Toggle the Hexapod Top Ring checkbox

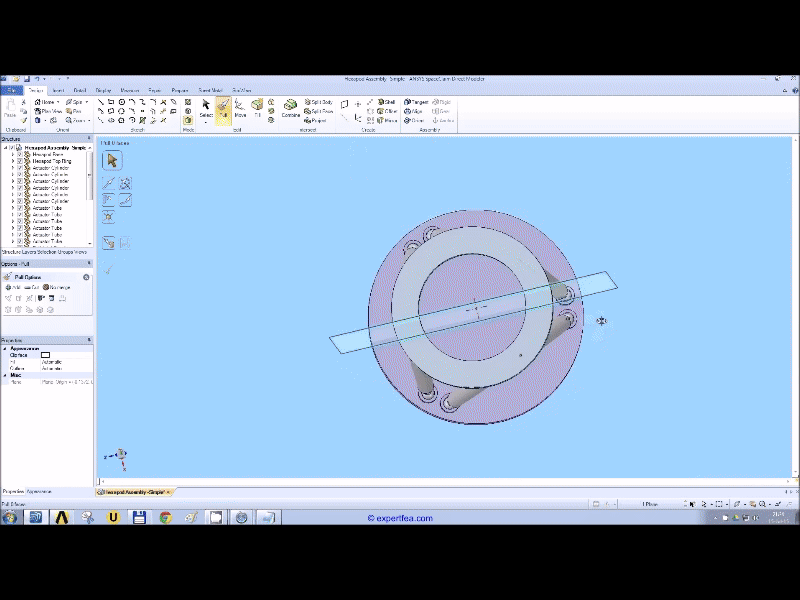click(x=19, y=162)
